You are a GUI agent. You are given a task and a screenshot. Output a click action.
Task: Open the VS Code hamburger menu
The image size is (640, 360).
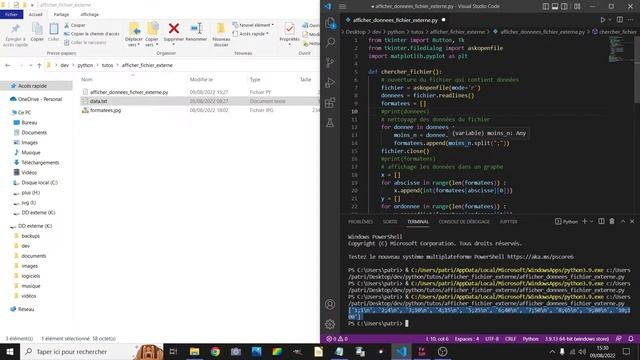[x=342, y=6]
